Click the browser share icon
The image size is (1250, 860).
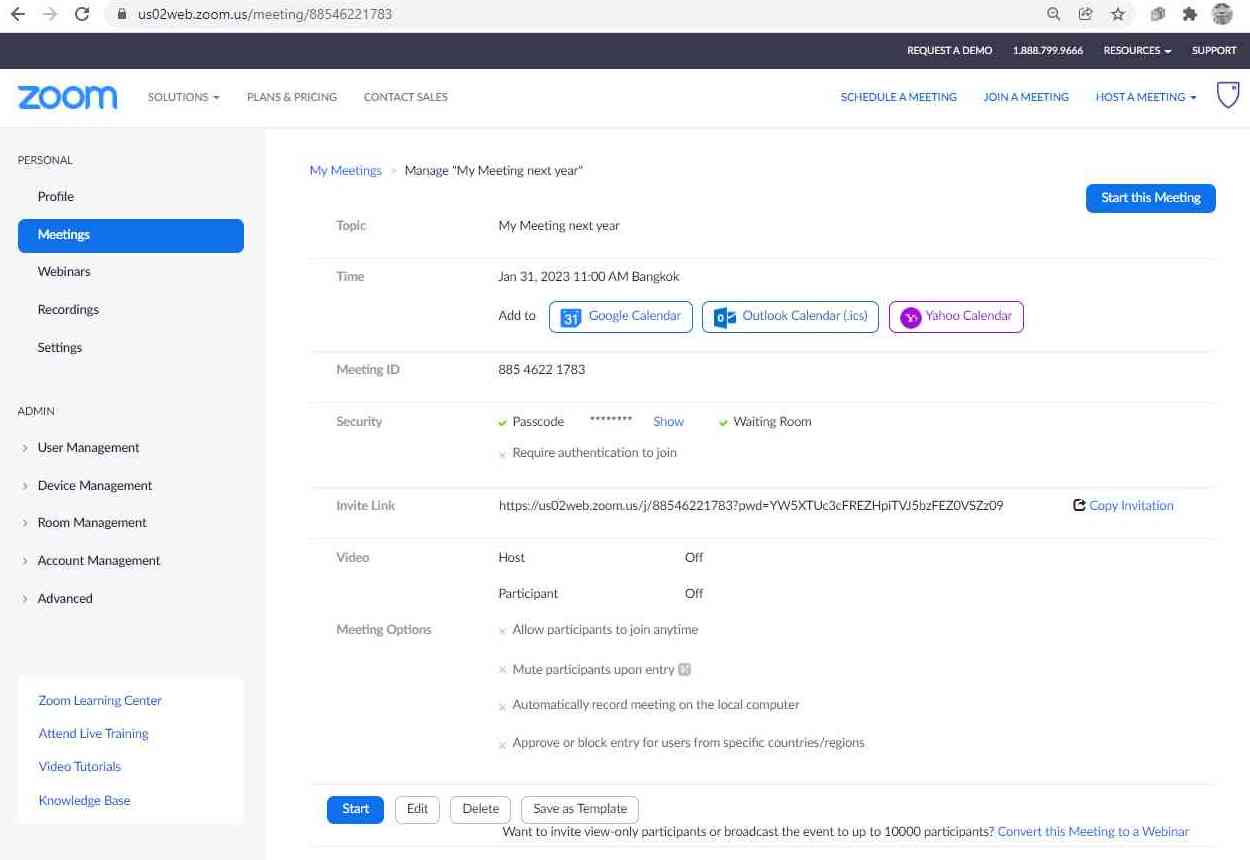point(1085,14)
